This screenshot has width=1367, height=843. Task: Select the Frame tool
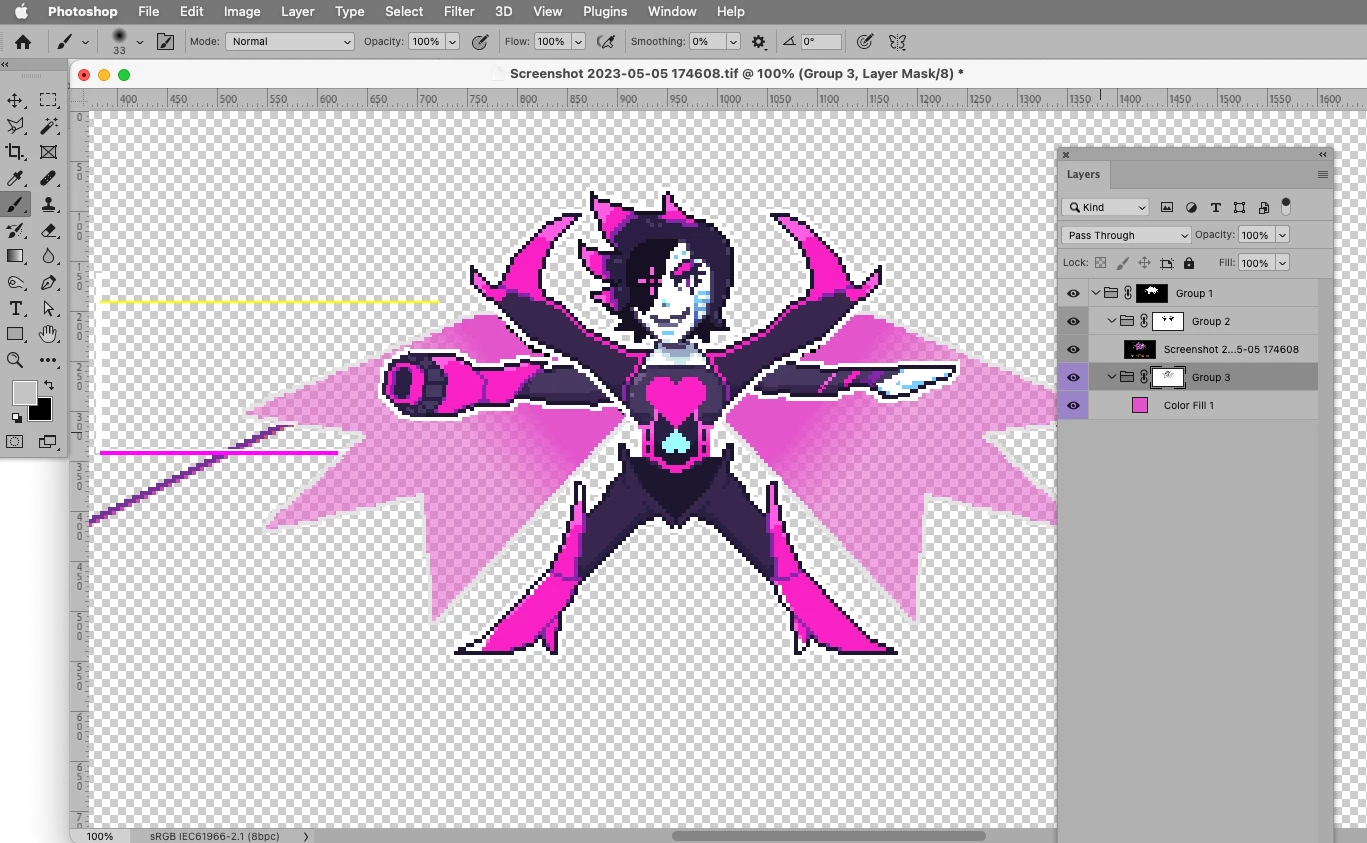pos(48,152)
